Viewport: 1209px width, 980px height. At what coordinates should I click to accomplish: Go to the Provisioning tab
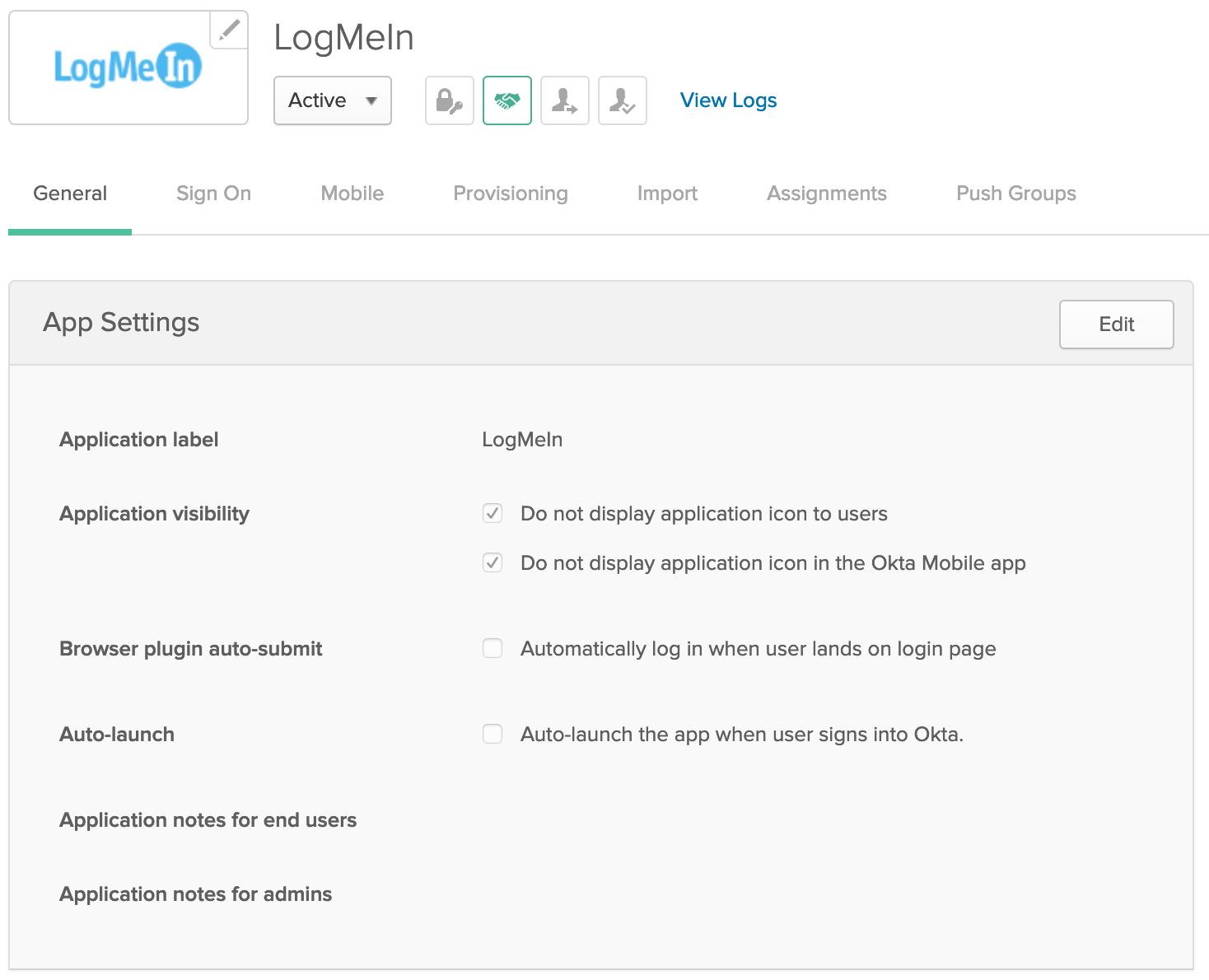coord(511,194)
